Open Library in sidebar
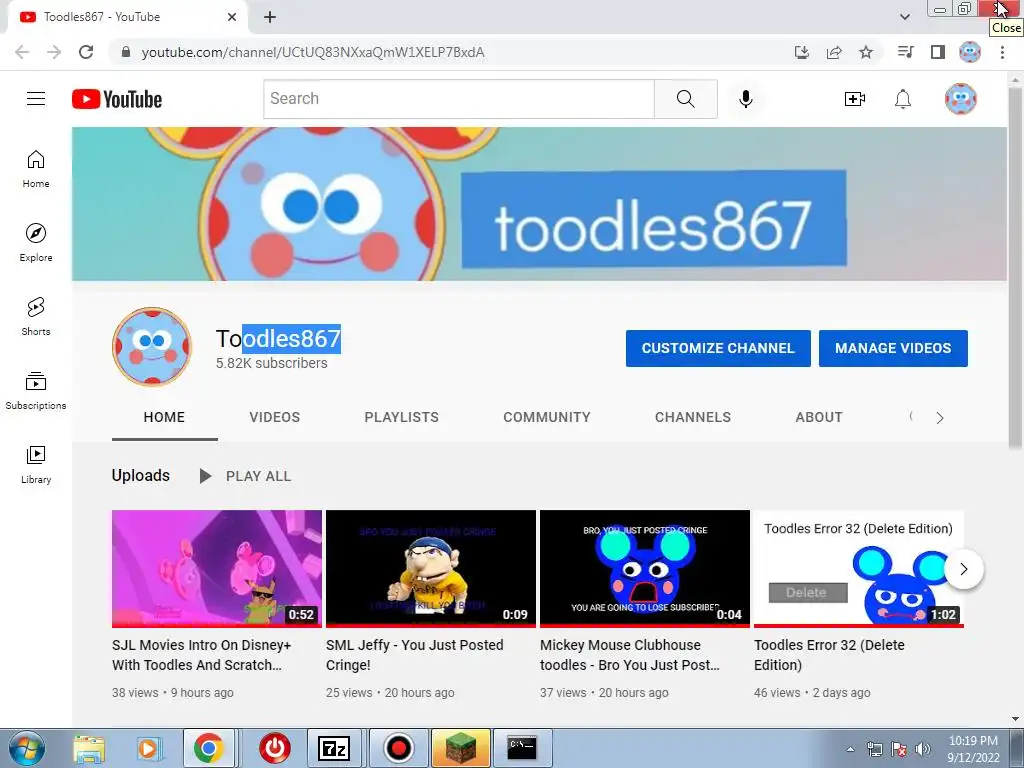Viewport: 1024px width, 768px height. click(36, 464)
